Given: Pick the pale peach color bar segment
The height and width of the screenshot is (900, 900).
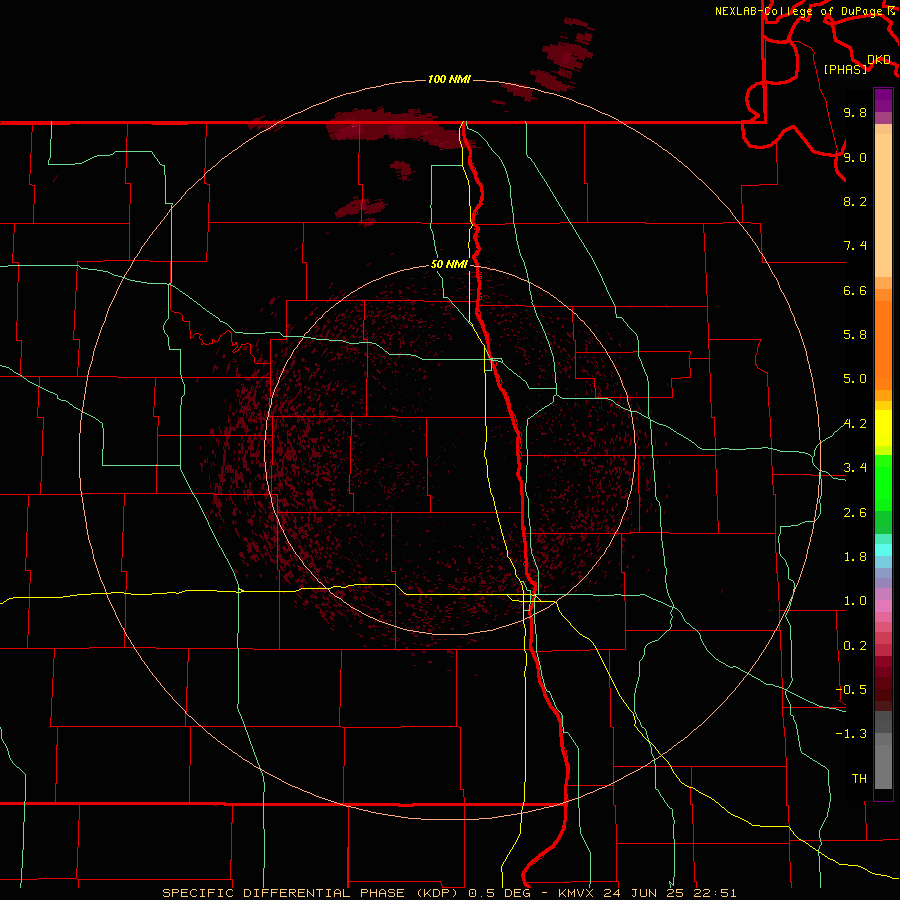Looking at the screenshot, I should [x=883, y=205].
